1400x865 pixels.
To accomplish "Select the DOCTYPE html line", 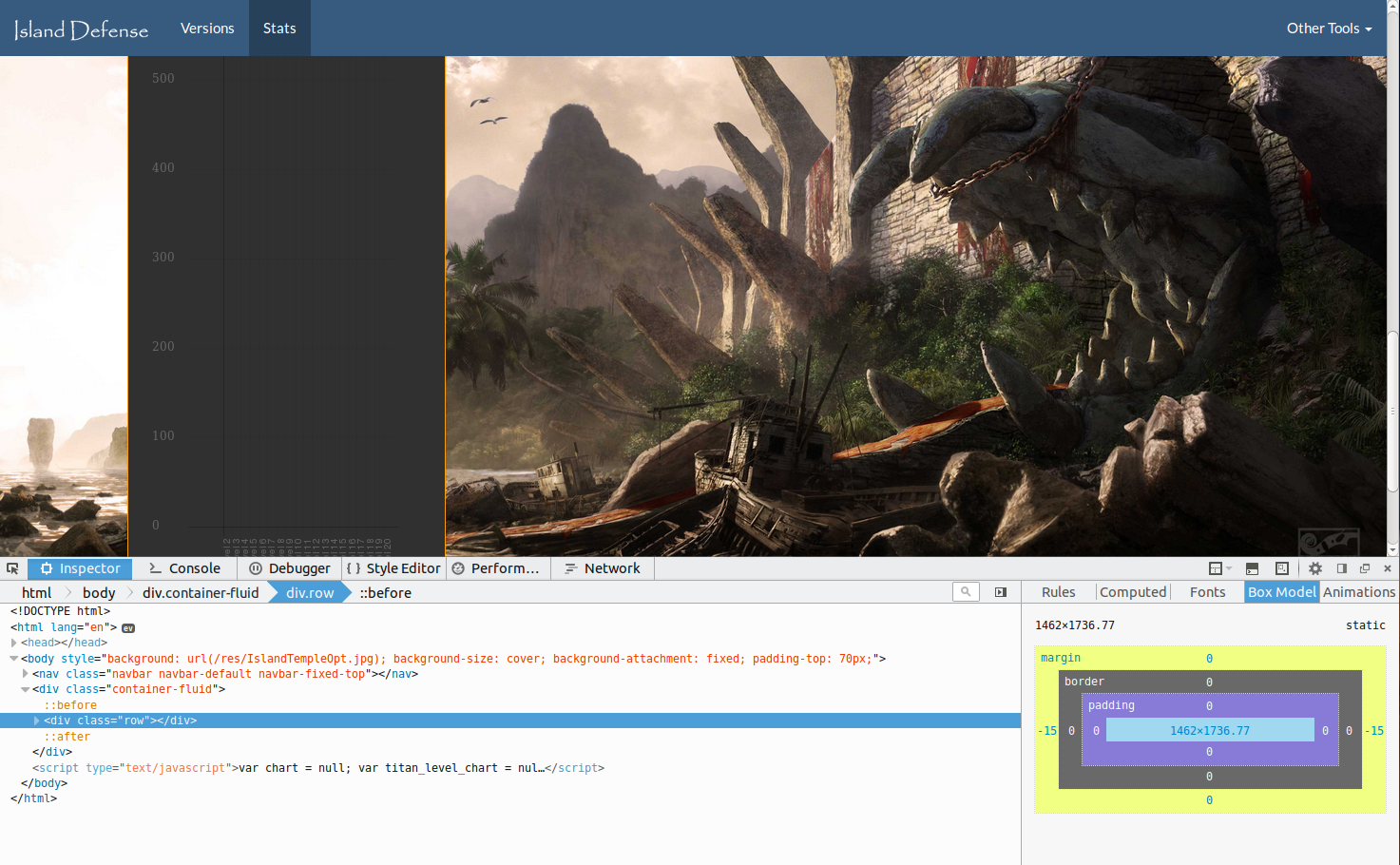I will 60,611.
